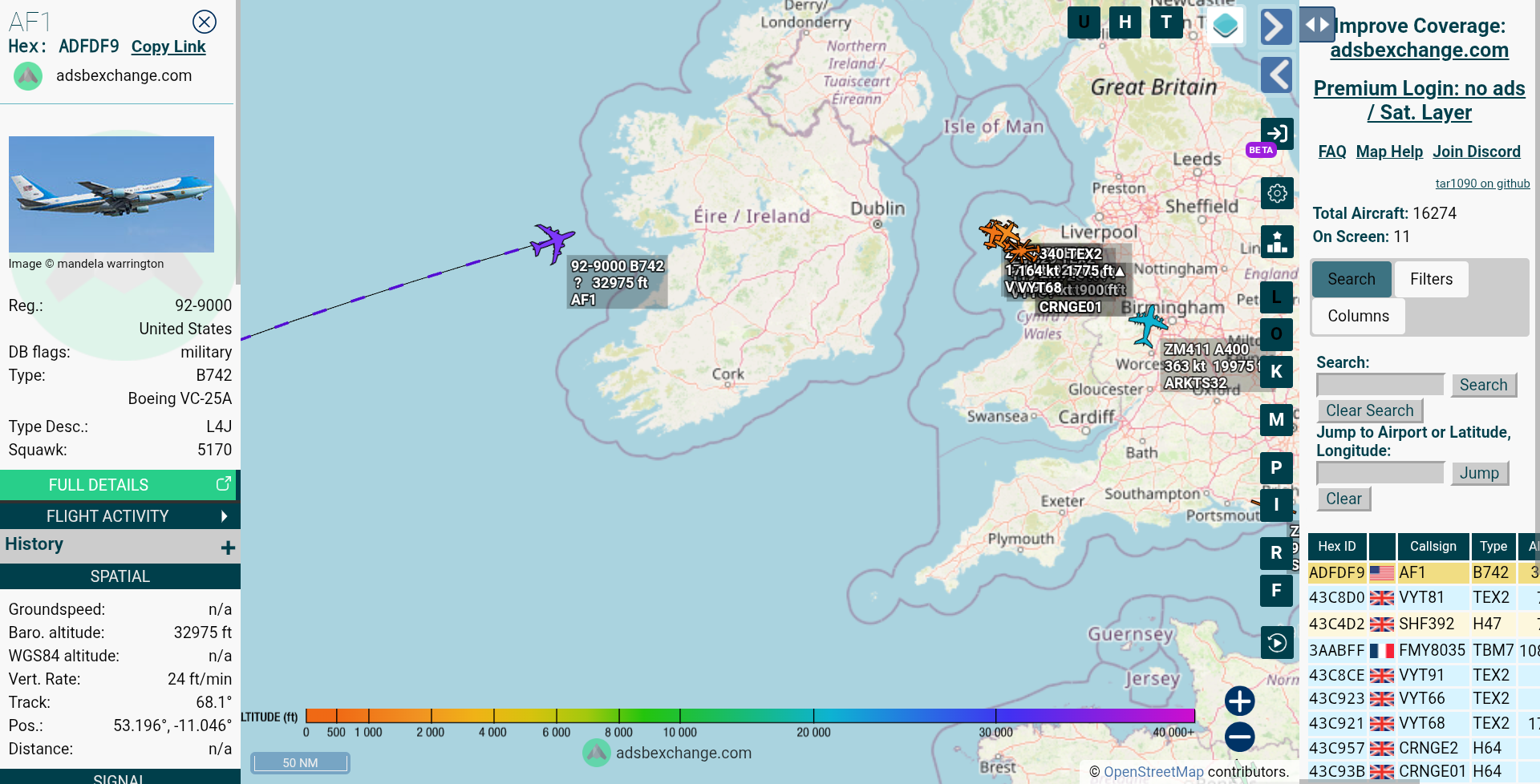Open Premium Login no ads link
This screenshot has height=784, width=1540.
pyautogui.click(x=1419, y=100)
